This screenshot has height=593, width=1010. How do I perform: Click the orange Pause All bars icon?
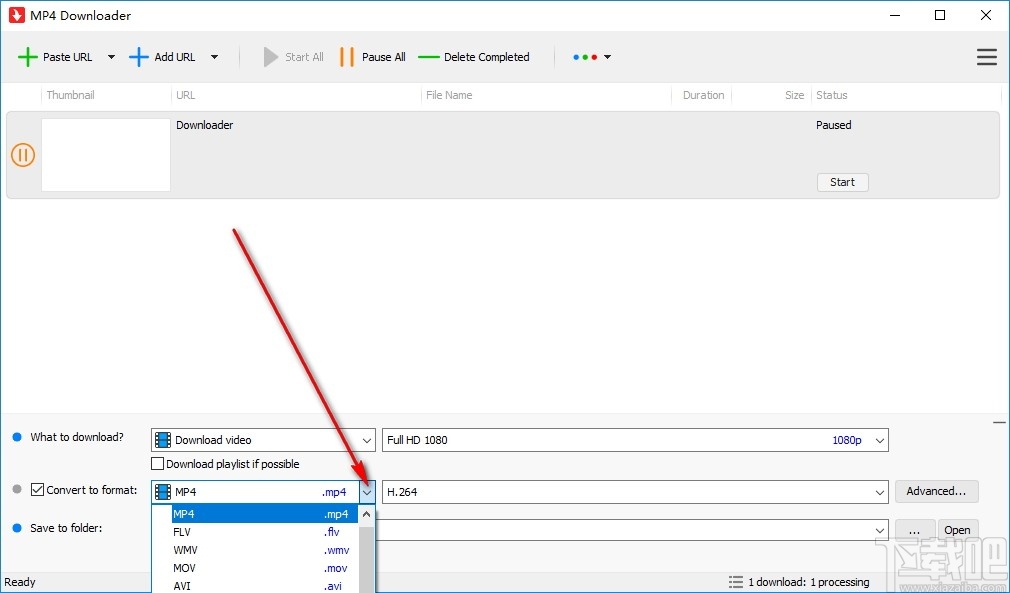coord(347,57)
